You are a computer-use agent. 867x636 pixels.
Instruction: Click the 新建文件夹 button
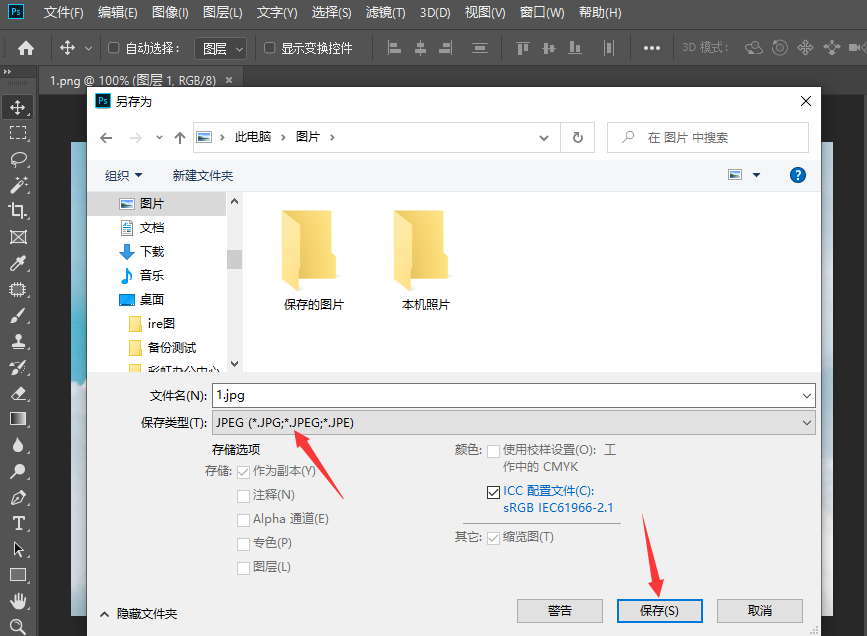(203, 174)
